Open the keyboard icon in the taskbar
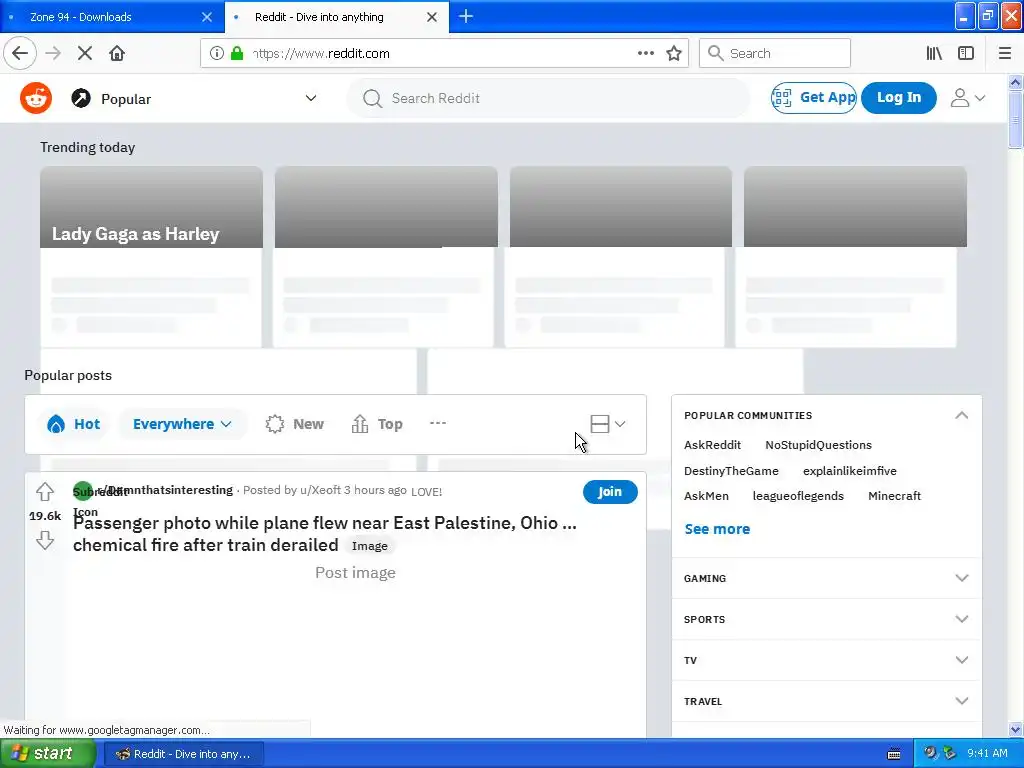The height and width of the screenshot is (768, 1024). point(894,754)
